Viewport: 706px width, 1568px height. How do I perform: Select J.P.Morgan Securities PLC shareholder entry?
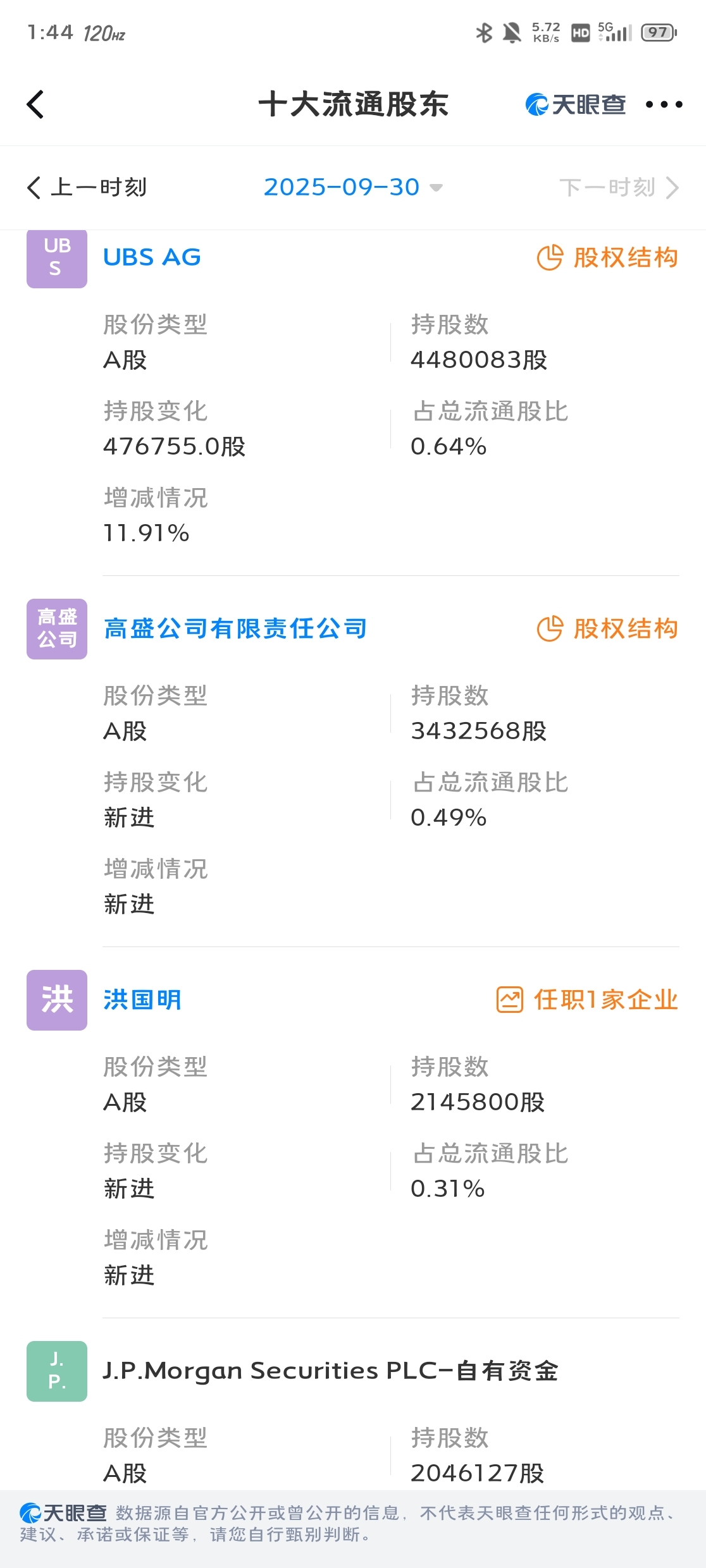[331, 1371]
